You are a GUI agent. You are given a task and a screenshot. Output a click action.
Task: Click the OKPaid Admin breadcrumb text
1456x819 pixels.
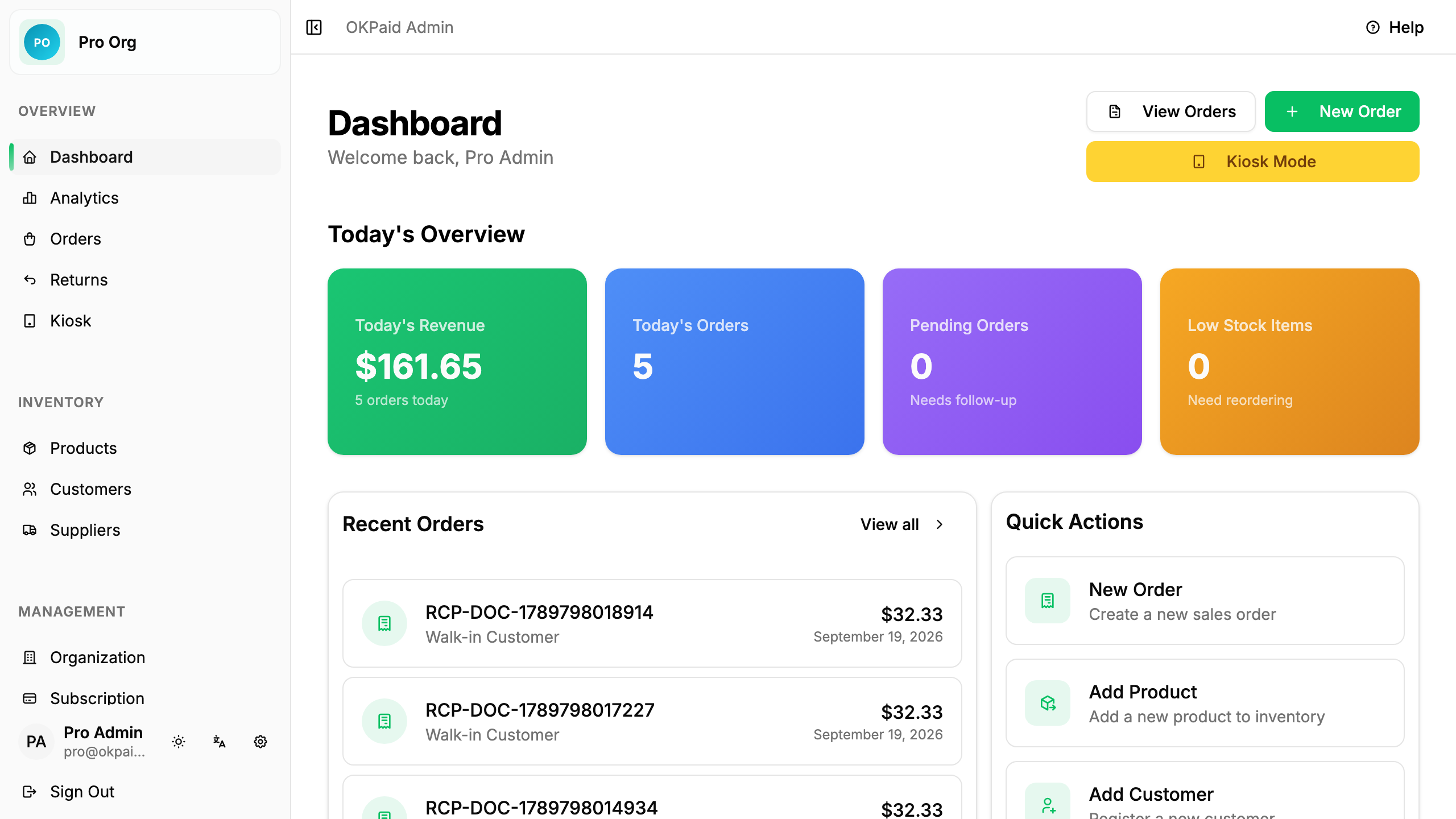pyautogui.click(x=400, y=27)
